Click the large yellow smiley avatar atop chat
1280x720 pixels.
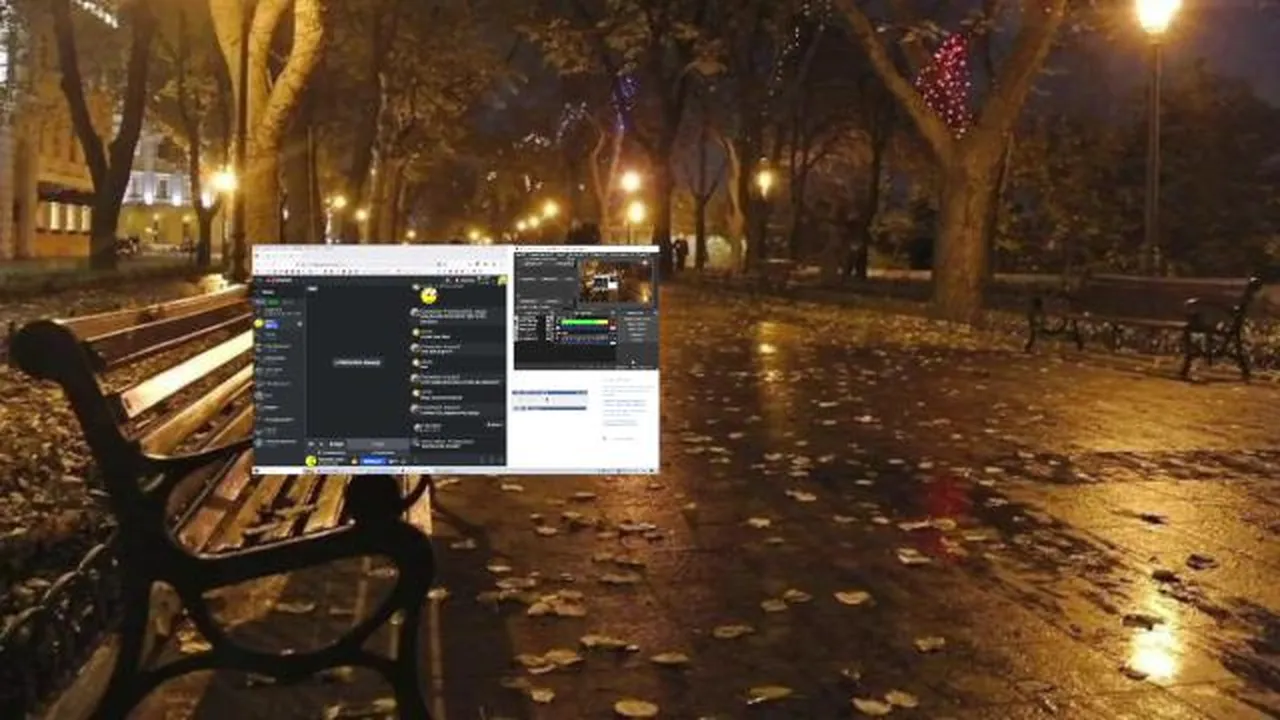(x=428, y=296)
